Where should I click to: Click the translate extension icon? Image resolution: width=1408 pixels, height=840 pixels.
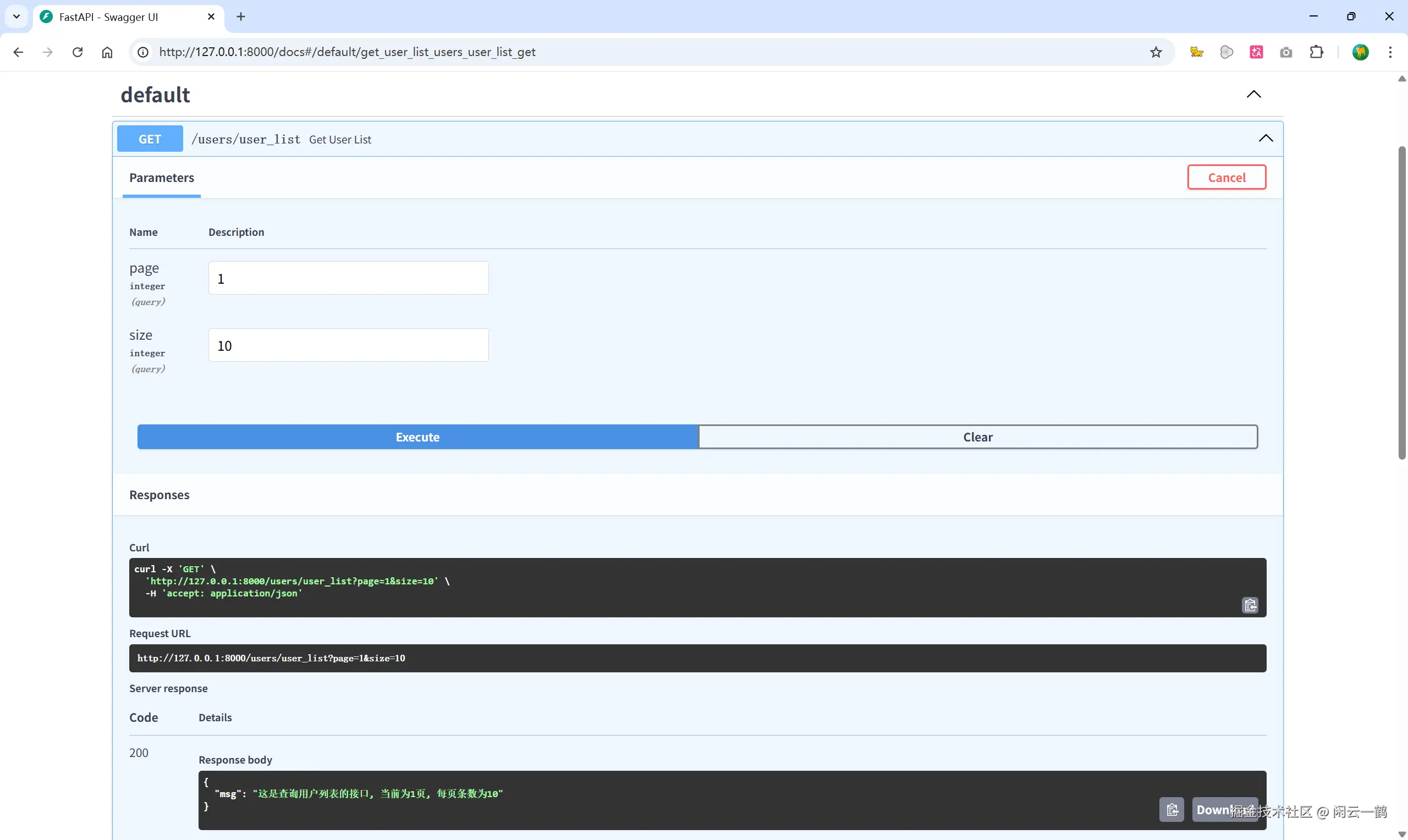click(x=1256, y=52)
